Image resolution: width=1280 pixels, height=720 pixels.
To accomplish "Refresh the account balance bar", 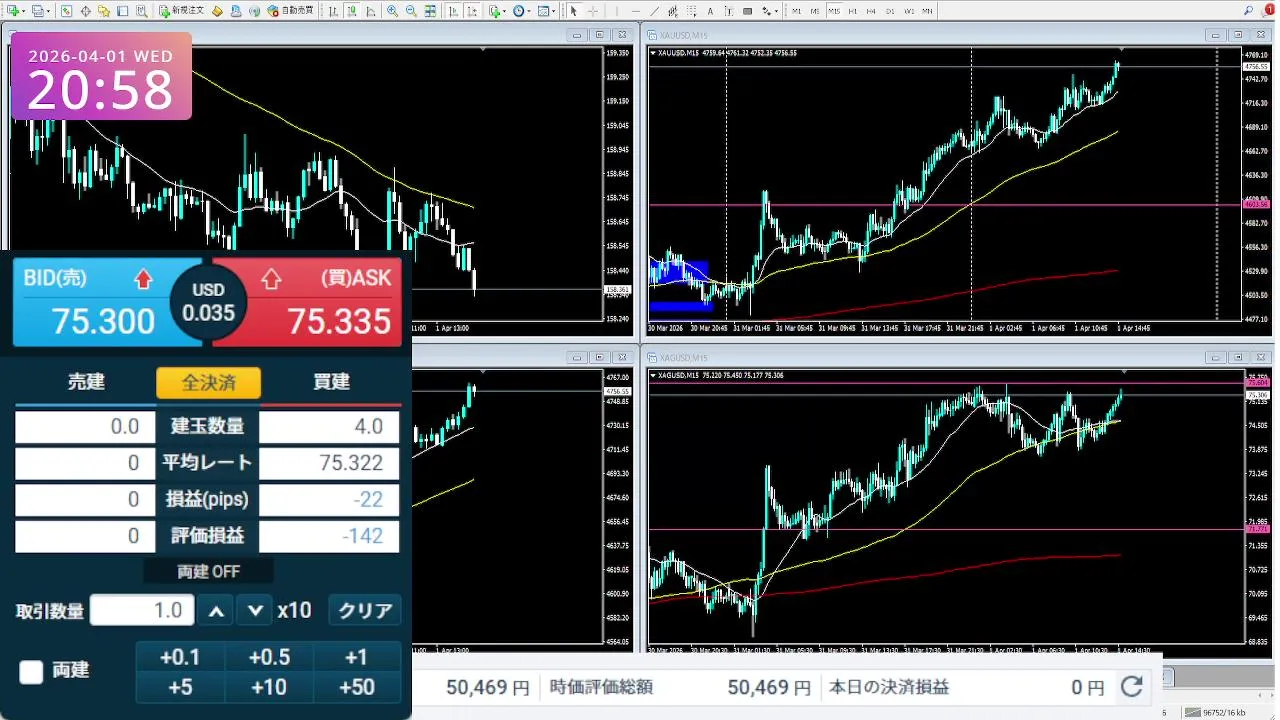I will pyautogui.click(x=1131, y=687).
